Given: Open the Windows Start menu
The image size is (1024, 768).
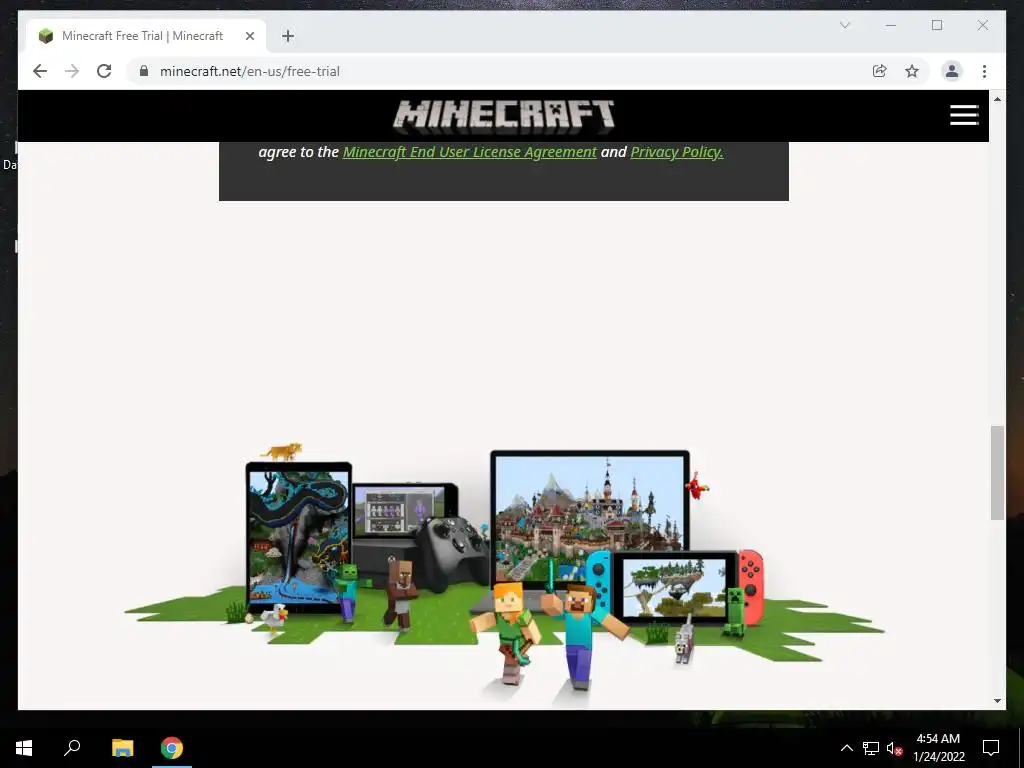Looking at the screenshot, I should [24, 748].
